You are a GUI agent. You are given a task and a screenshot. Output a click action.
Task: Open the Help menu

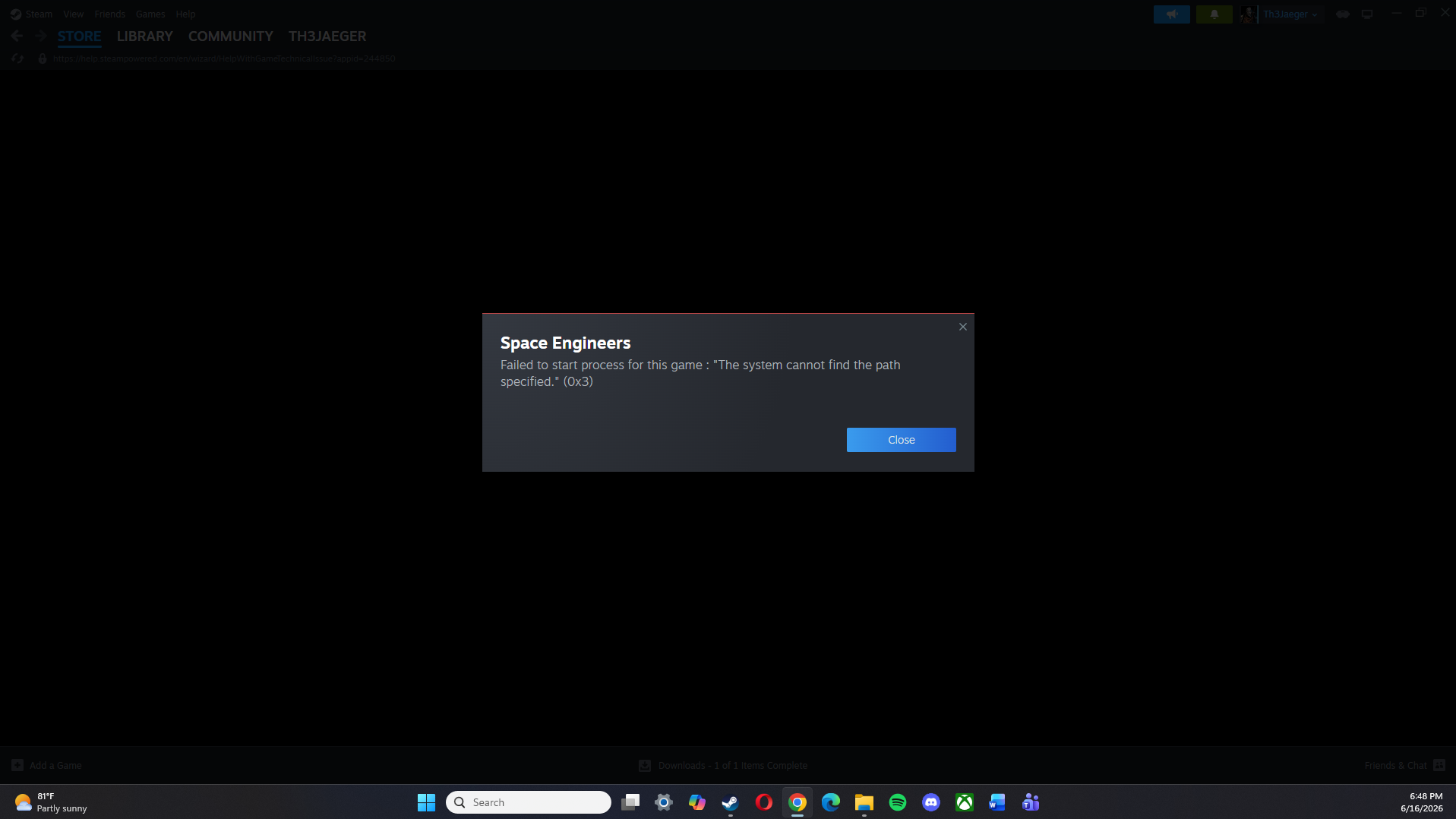pos(185,14)
